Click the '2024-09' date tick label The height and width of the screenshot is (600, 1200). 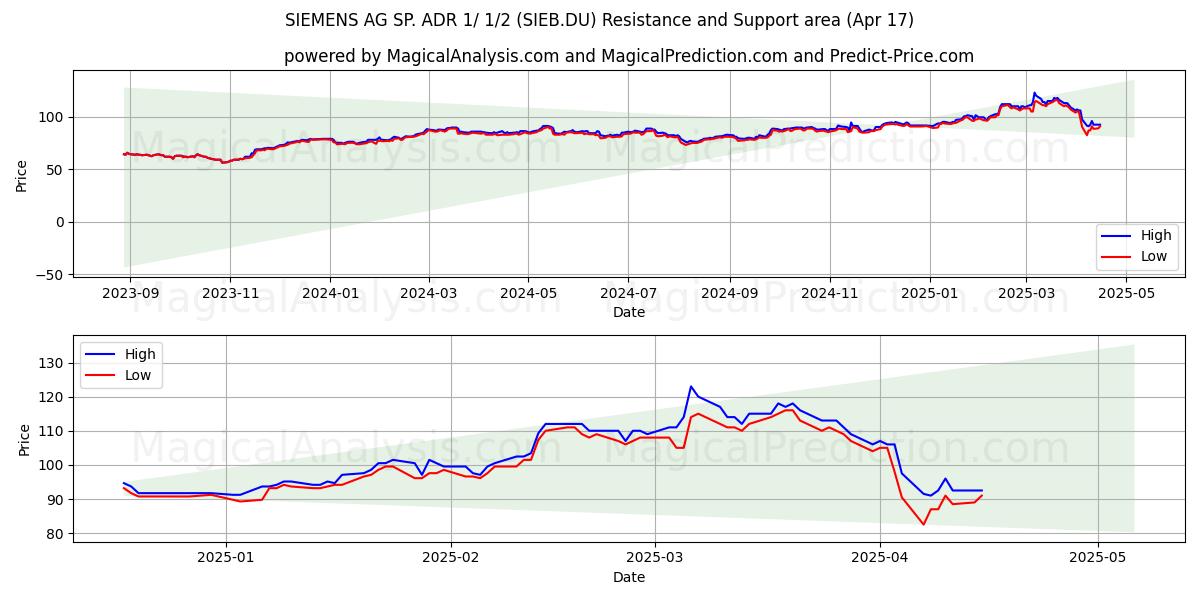point(729,294)
